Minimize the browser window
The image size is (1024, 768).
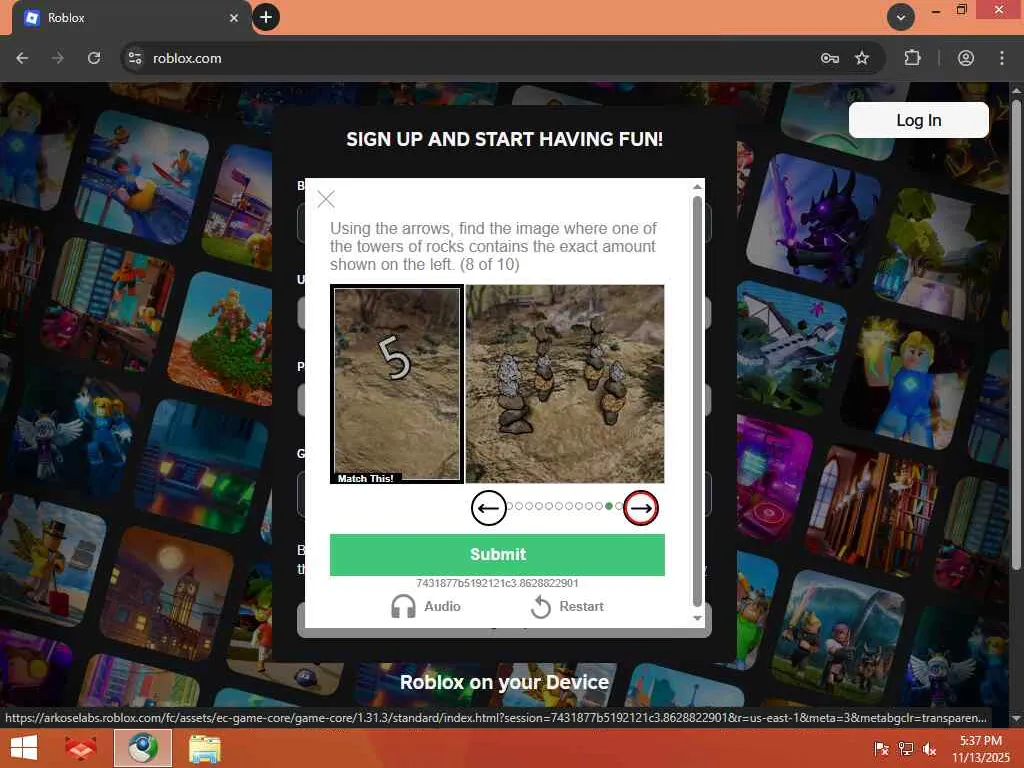point(936,11)
